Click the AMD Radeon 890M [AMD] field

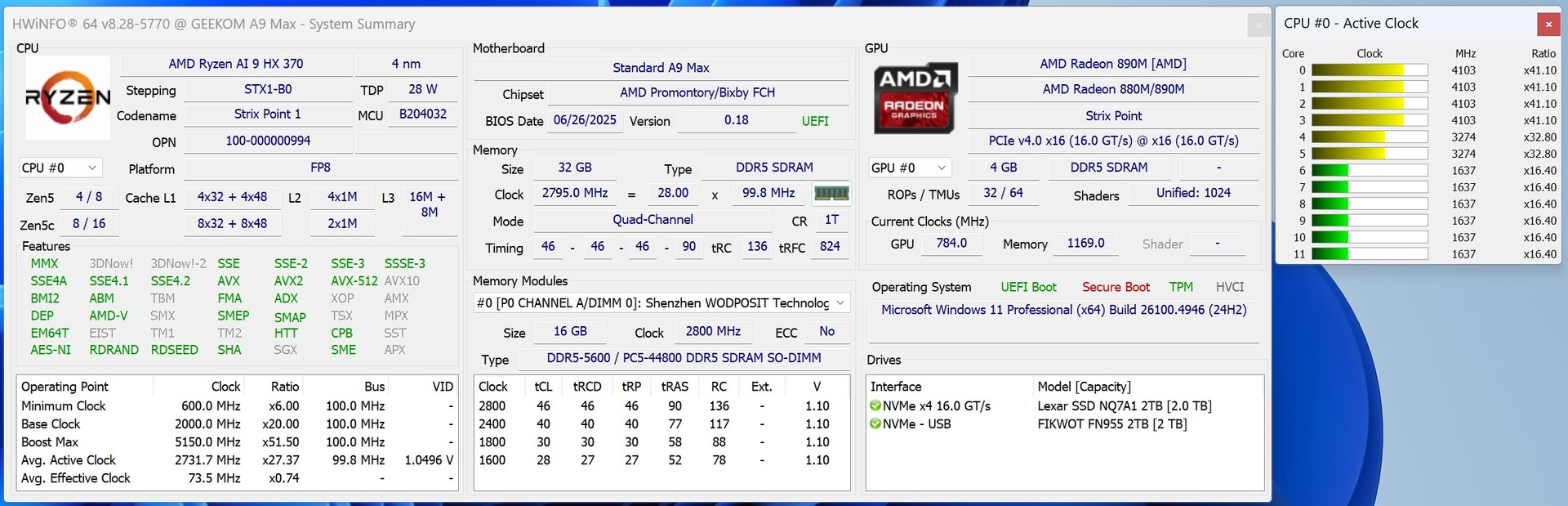pyautogui.click(x=1113, y=64)
